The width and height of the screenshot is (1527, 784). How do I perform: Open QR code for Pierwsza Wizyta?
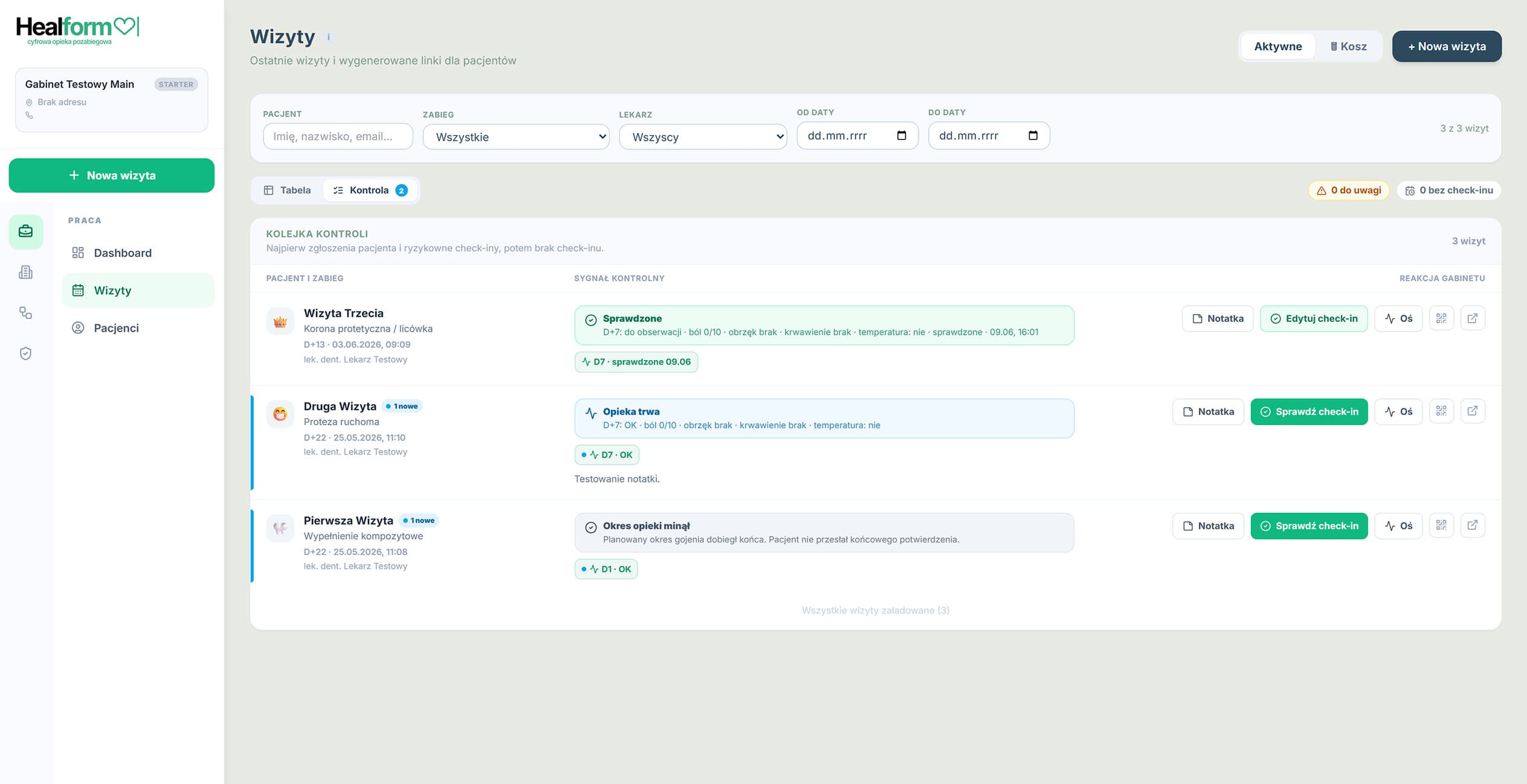(1441, 525)
